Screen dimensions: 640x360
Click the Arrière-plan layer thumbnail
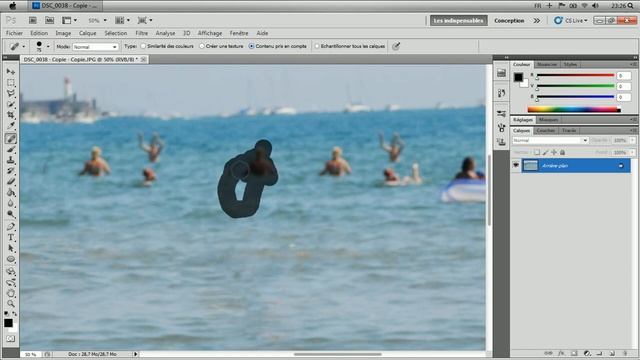tap(531, 165)
